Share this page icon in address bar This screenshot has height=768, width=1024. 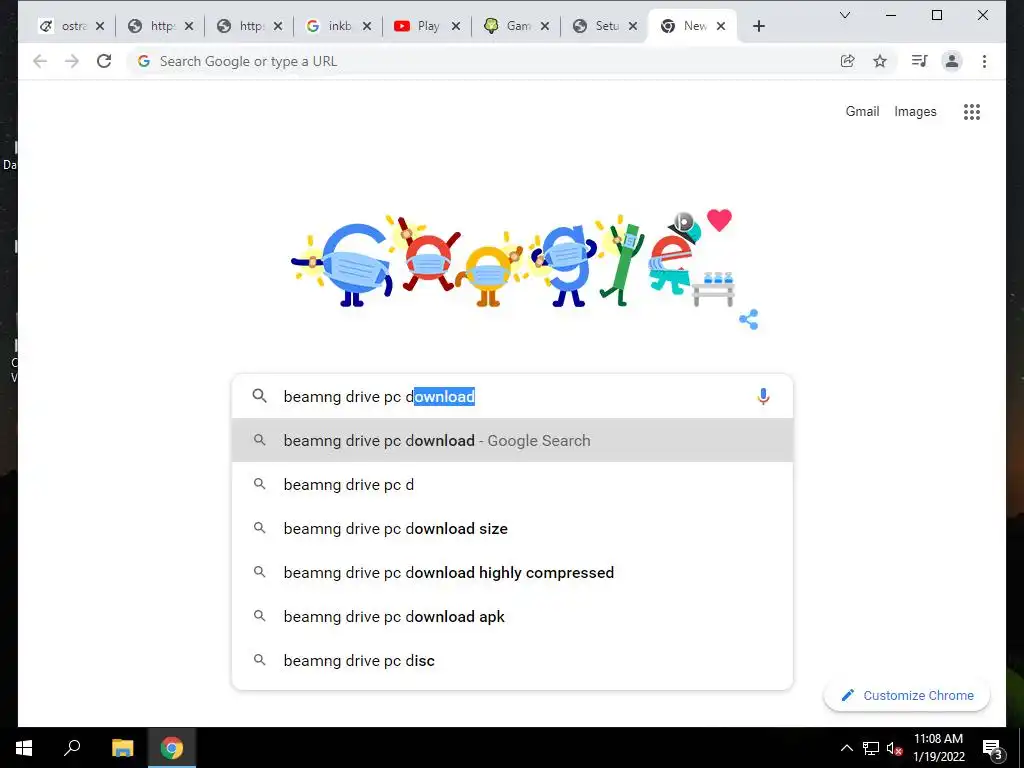click(848, 61)
